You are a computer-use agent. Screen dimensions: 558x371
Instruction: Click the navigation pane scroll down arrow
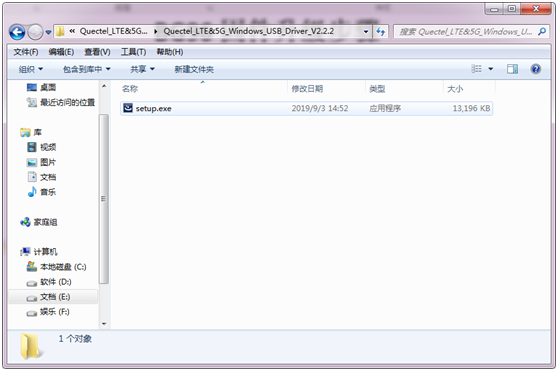coord(104,323)
